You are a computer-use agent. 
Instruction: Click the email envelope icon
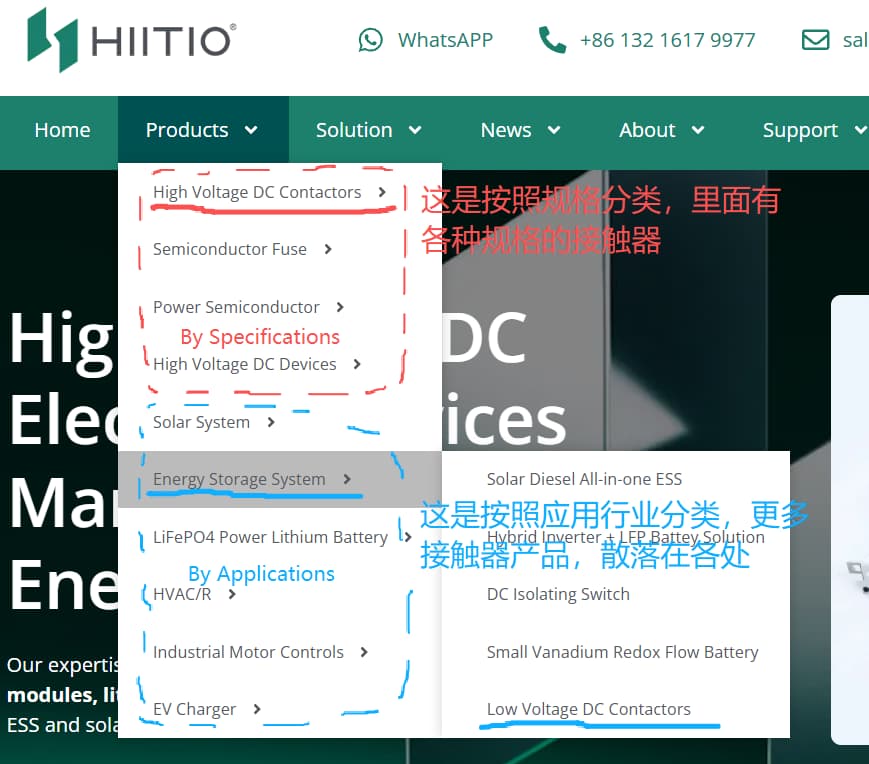[x=816, y=40]
